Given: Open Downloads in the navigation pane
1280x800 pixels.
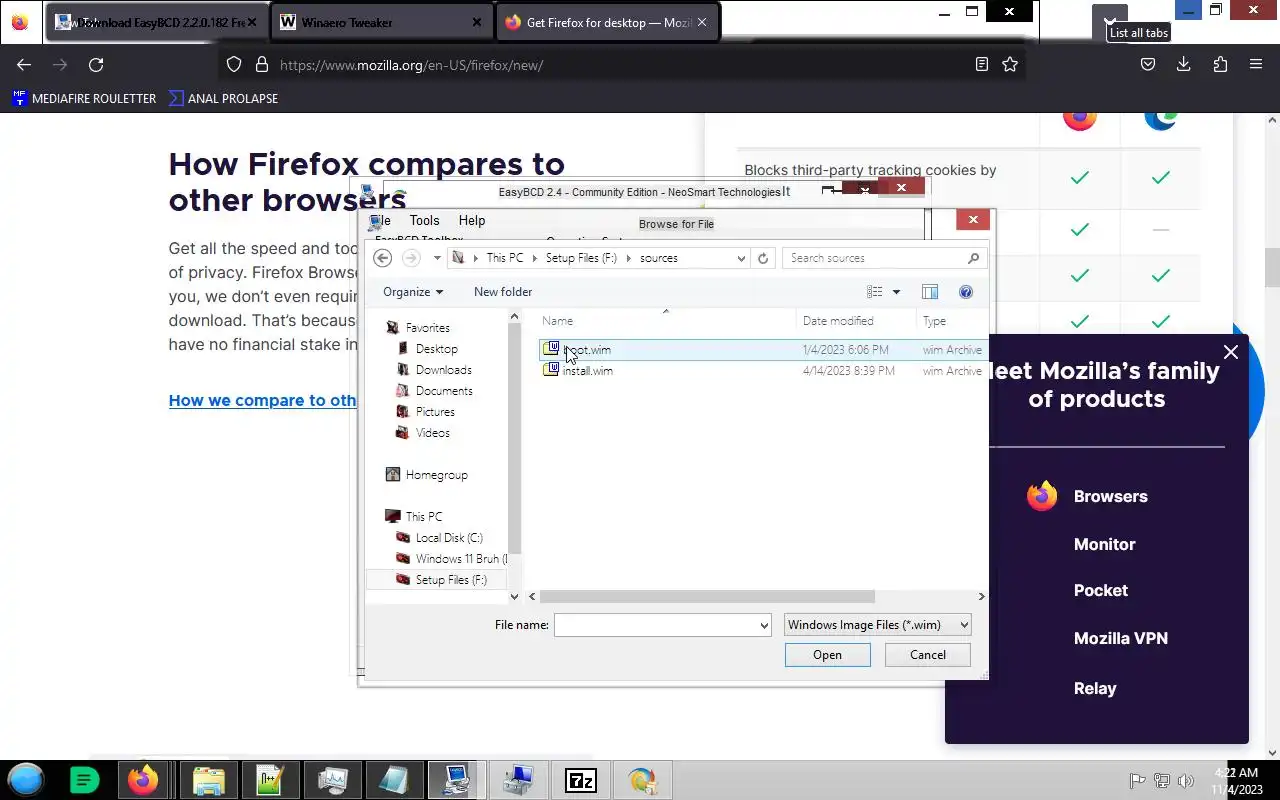Looking at the screenshot, I should click(443, 370).
